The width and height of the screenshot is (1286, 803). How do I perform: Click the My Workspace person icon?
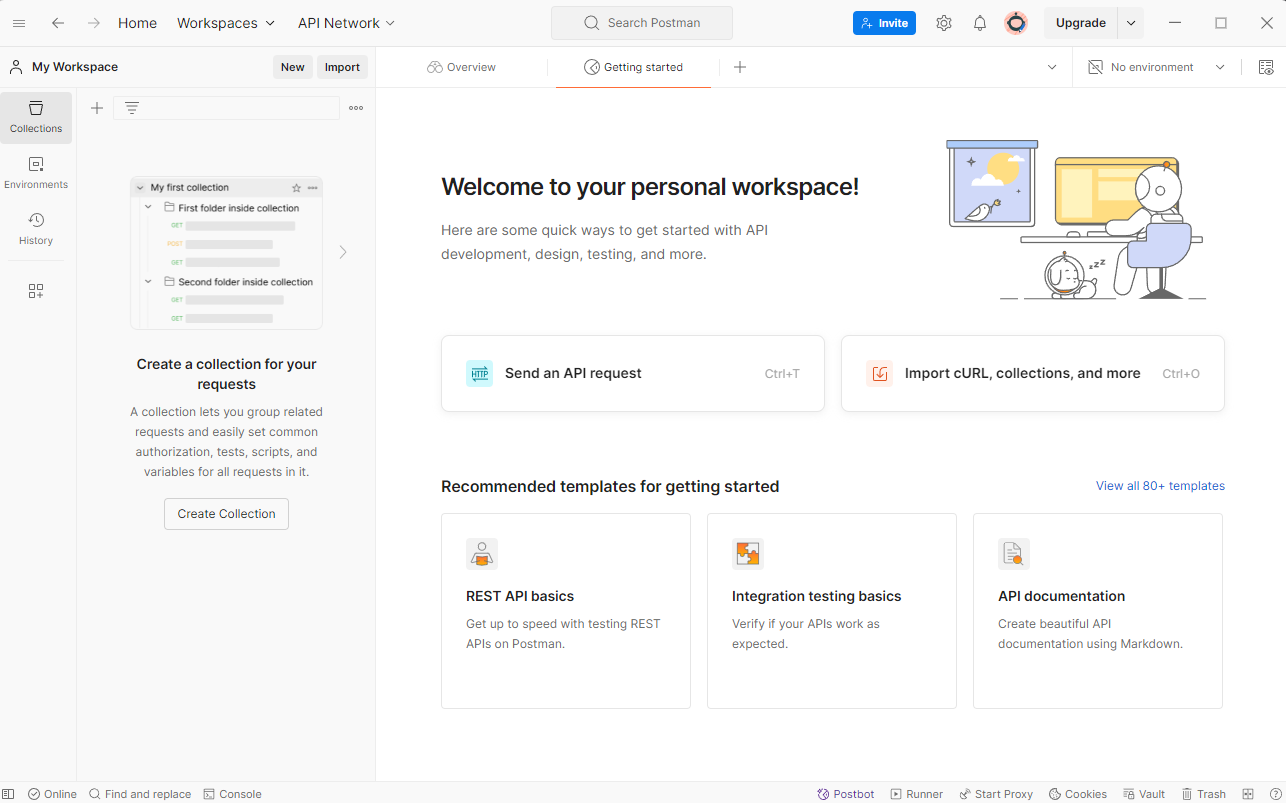(x=16, y=67)
